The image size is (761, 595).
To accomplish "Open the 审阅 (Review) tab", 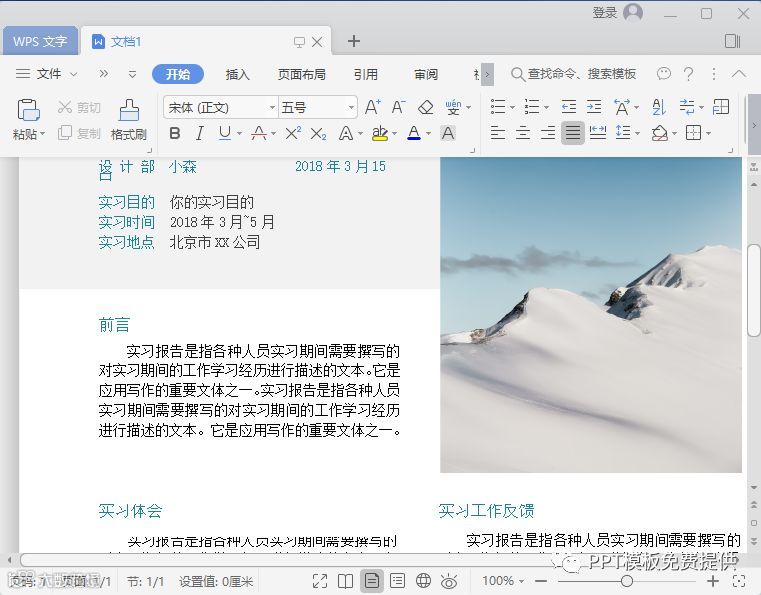I will point(426,74).
